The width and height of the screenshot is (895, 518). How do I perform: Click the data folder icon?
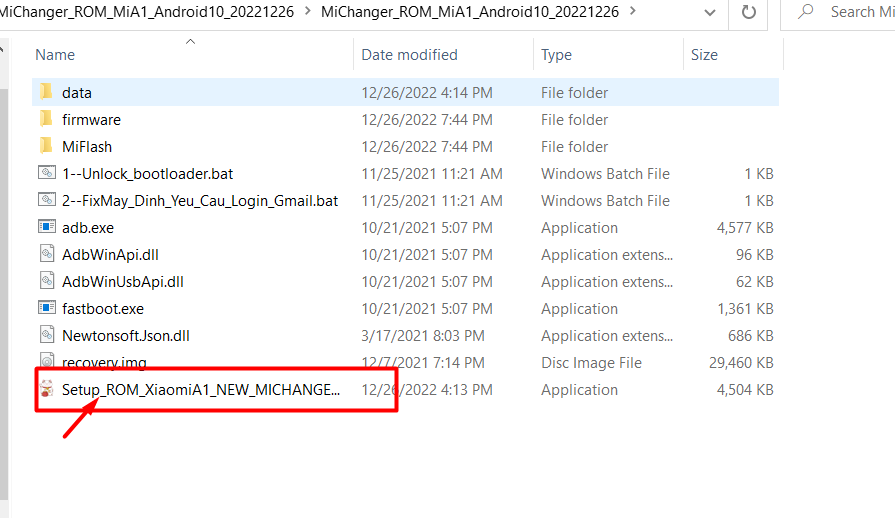tap(46, 92)
